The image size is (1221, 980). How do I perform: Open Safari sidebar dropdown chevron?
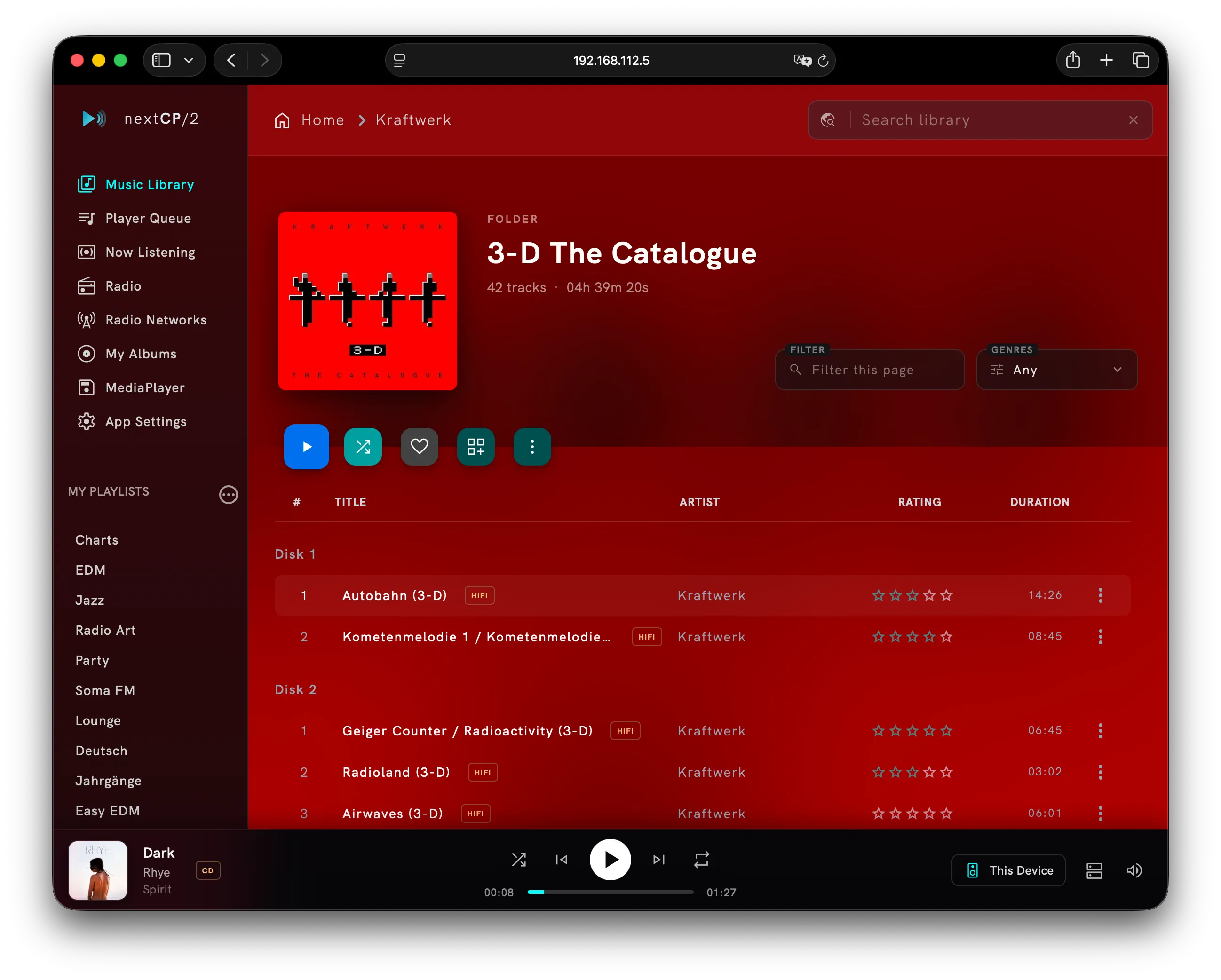click(x=189, y=60)
